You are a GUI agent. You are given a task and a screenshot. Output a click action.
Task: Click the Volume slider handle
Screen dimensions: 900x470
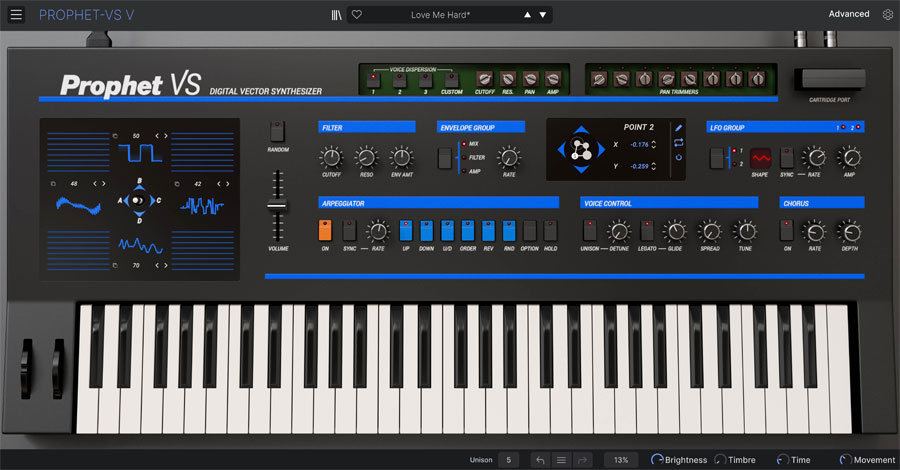277,205
